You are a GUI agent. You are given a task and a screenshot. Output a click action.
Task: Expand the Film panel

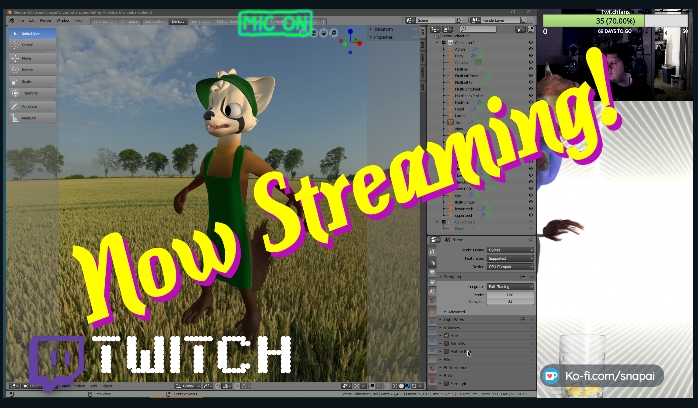point(446,360)
